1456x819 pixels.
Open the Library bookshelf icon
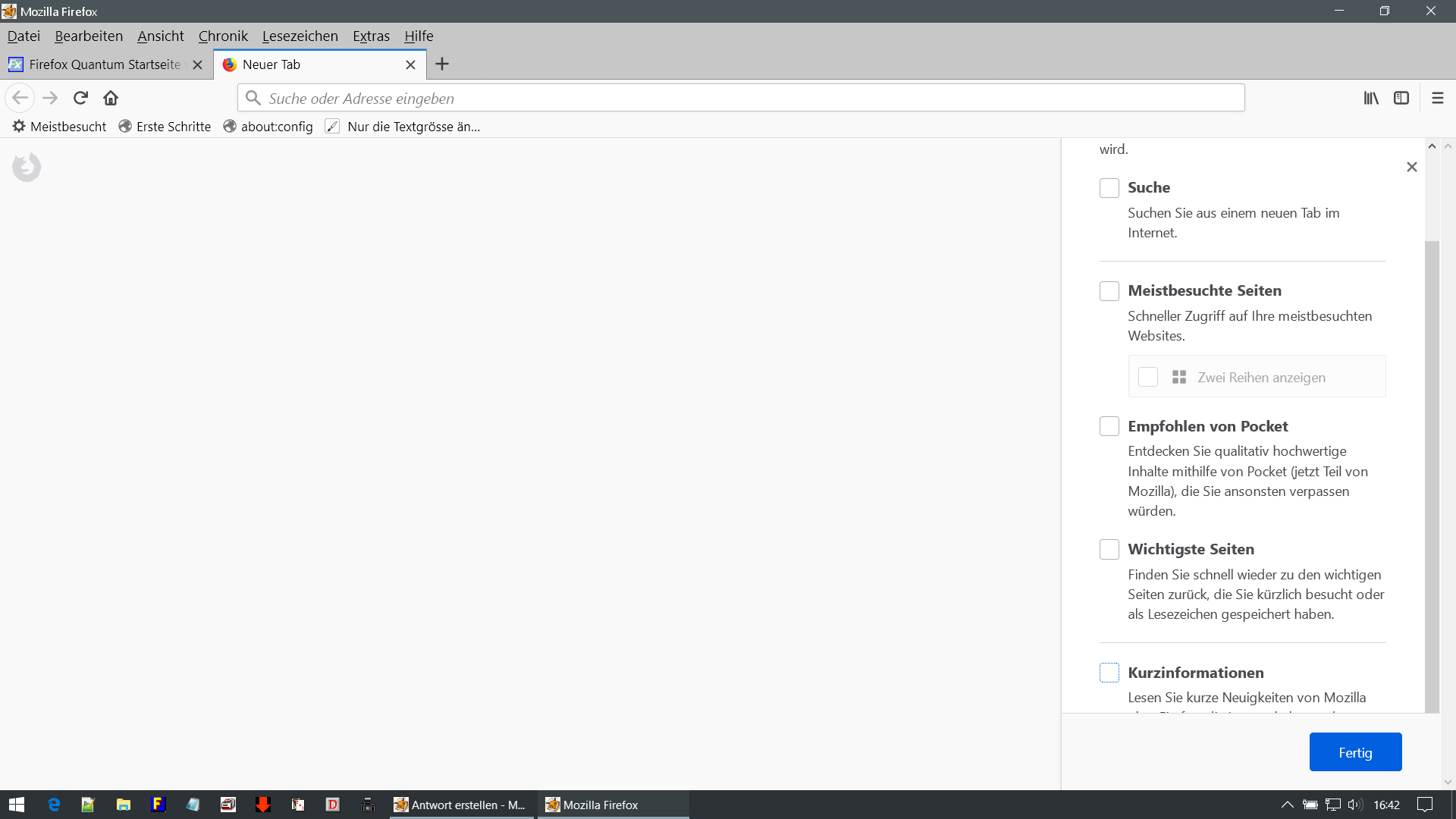coord(1371,98)
